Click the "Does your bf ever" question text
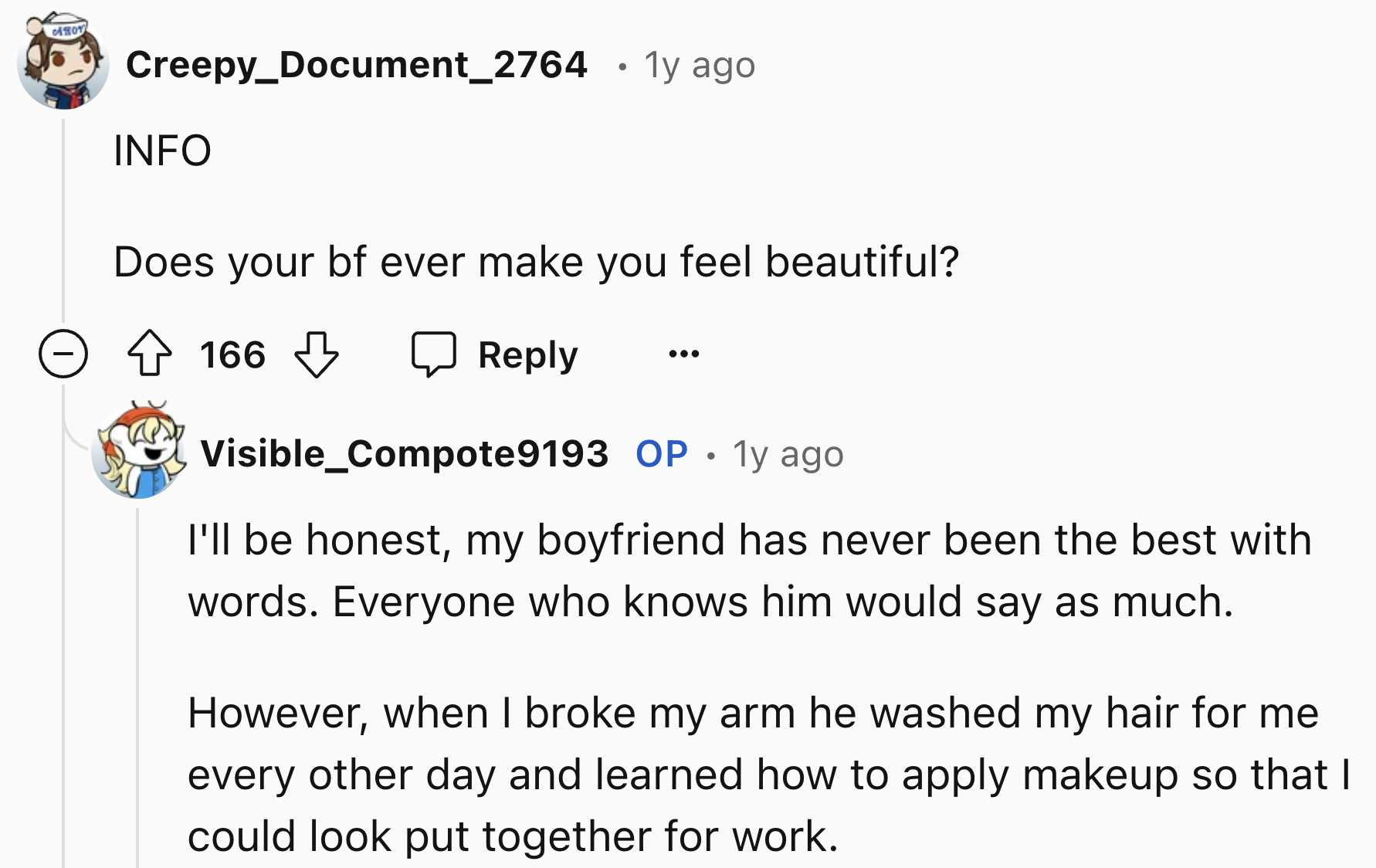The width and height of the screenshot is (1376, 868). click(536, 262)
